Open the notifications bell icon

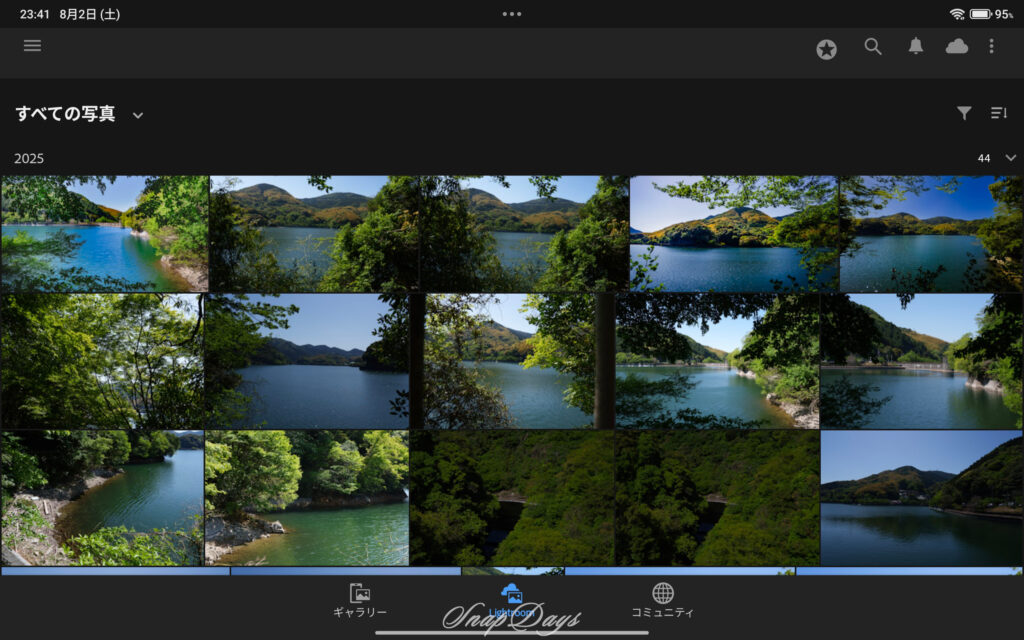914,46
